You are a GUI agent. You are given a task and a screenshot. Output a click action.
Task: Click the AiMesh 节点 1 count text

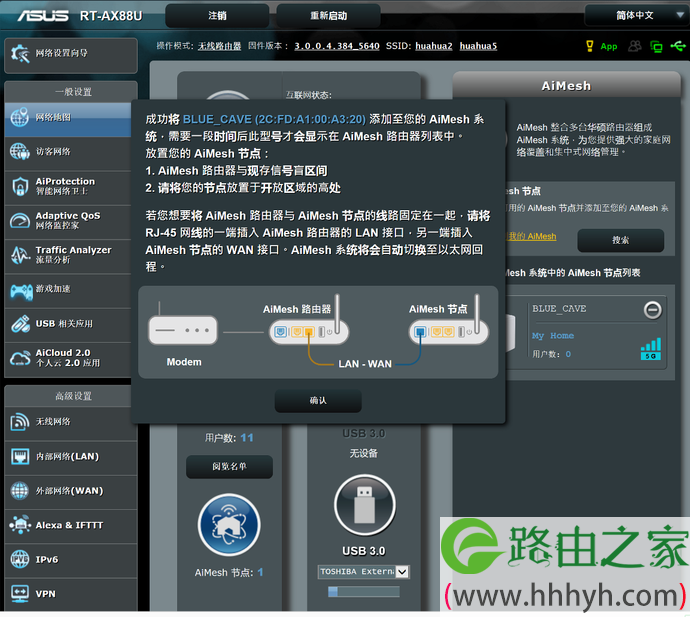pyautogui.click(x=229, y=572)
